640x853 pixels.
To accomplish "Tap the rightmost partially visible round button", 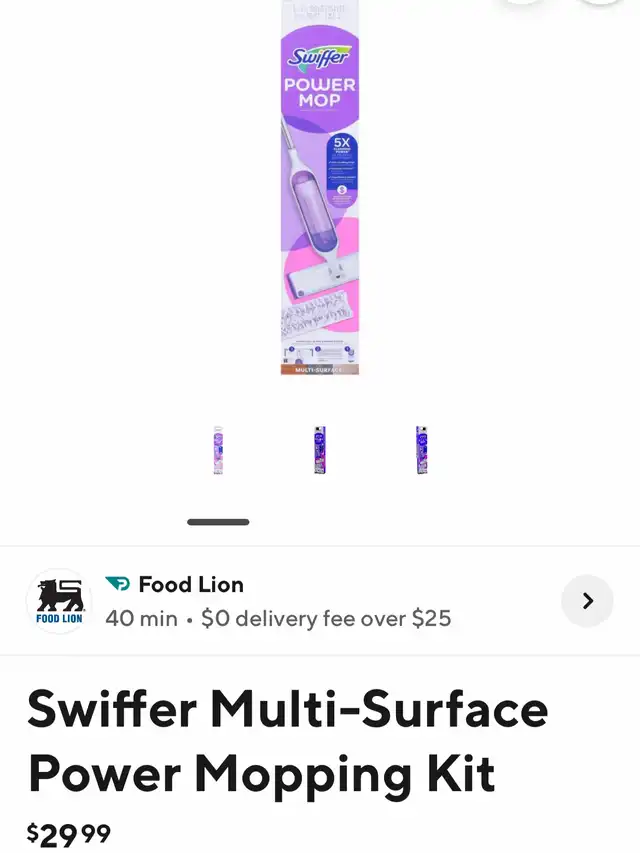I will point(601,2).
